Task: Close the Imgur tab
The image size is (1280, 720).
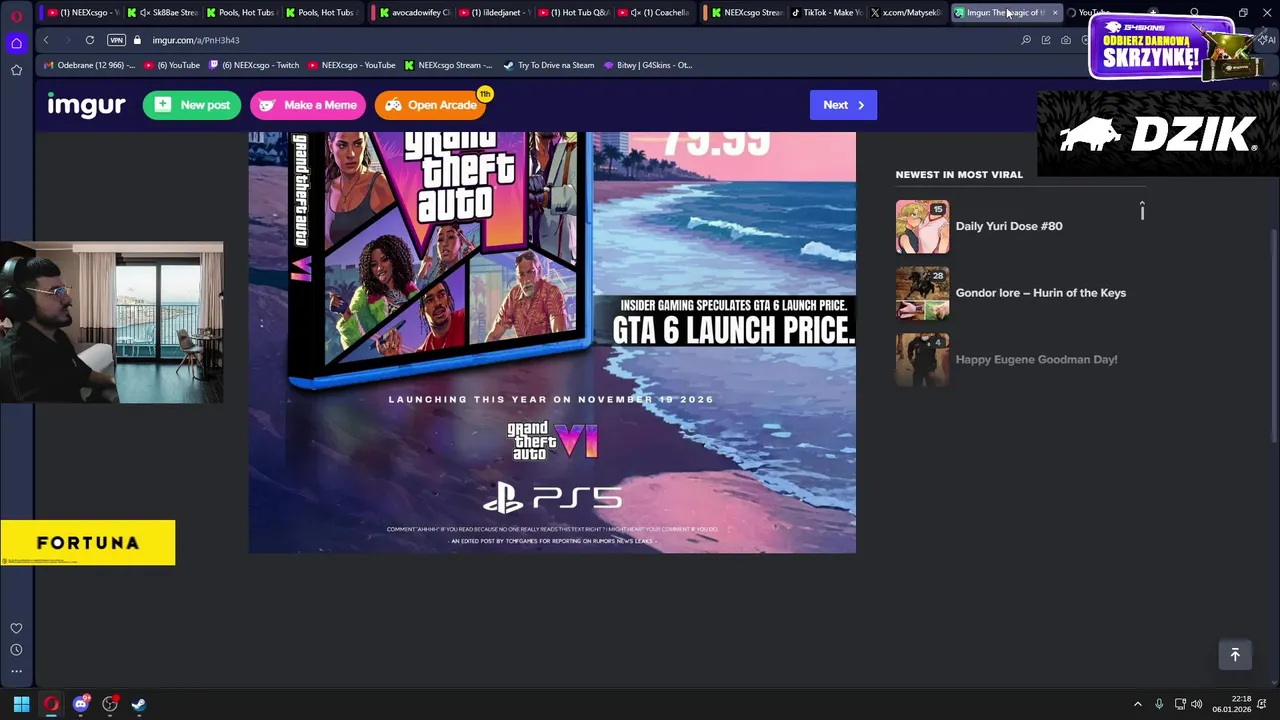Action: (x=1054, y=13)
